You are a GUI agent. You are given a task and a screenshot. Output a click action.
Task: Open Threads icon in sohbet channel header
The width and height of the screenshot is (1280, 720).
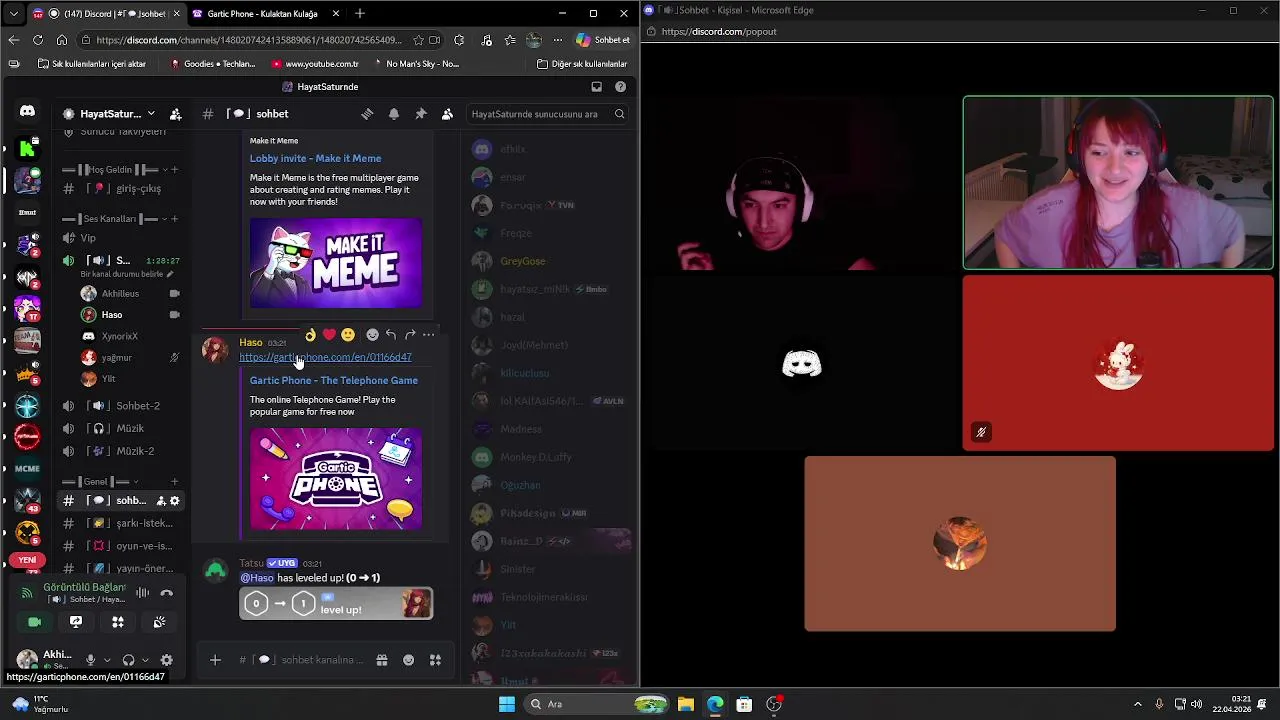pyautogui.click(x=367, y=114)
